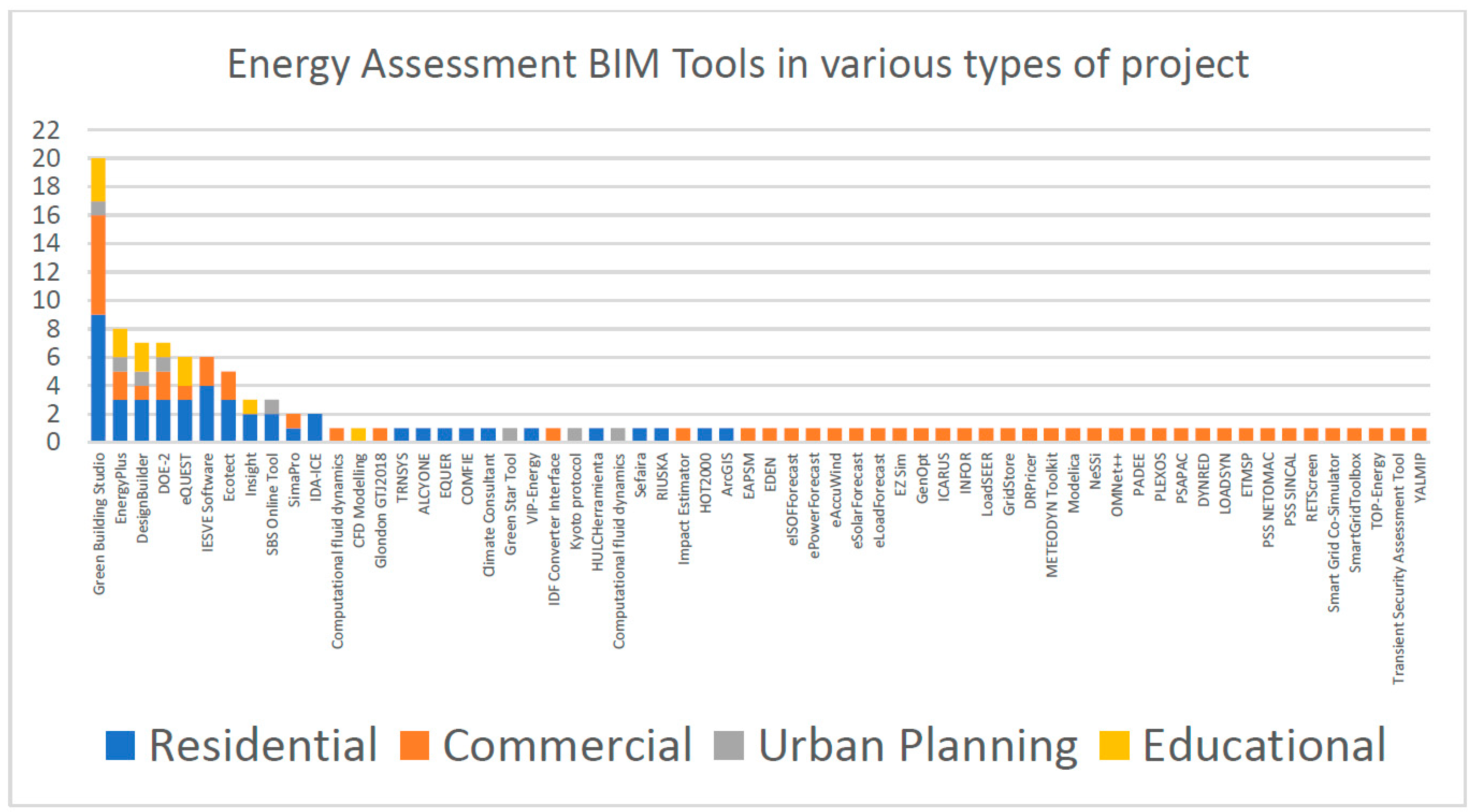Viewport: 1475px width, 812px height.
Task: Click the yellow CFD Modelling bar
Action: click(358, 434)
